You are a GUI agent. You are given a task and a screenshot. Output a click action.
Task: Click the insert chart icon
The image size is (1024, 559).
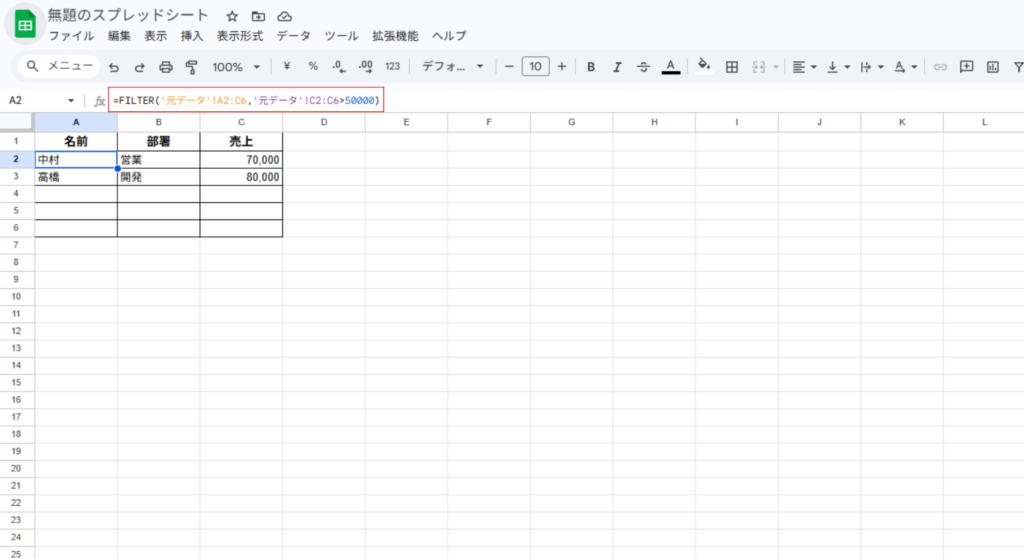click(x=993, y=67)
